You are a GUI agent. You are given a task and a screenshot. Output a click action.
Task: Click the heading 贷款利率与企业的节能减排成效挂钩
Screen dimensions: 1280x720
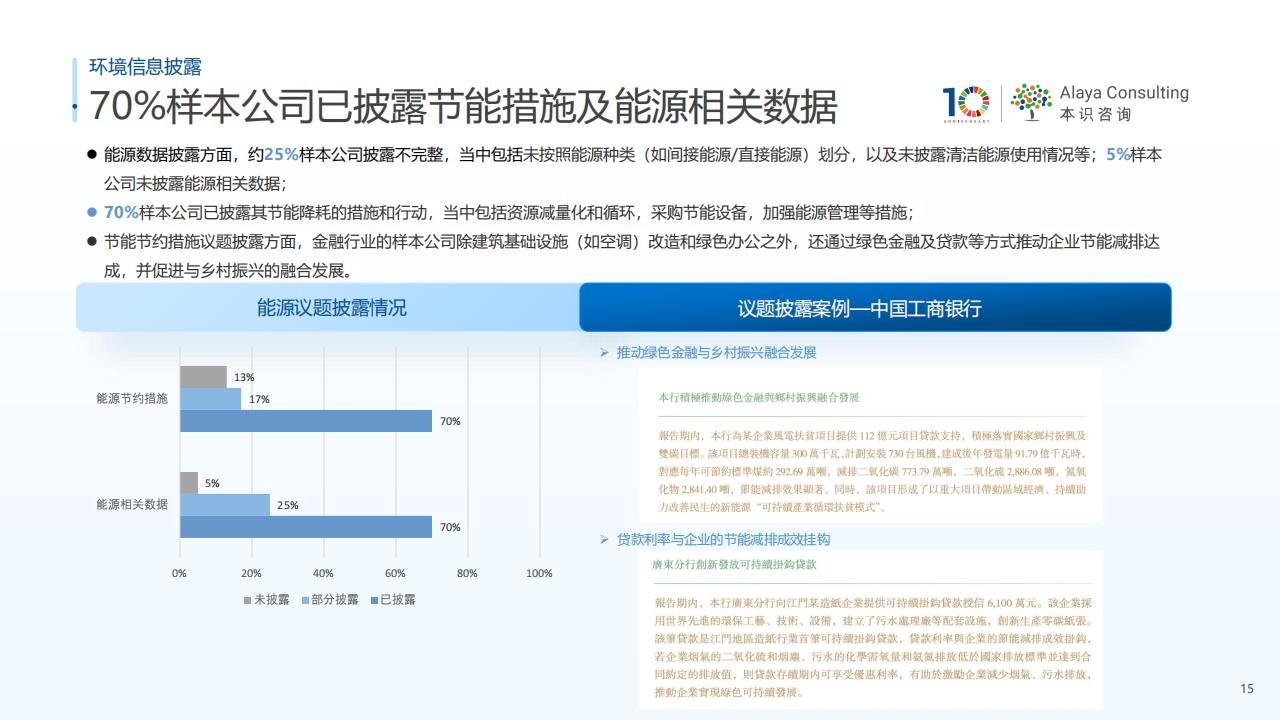724,540
